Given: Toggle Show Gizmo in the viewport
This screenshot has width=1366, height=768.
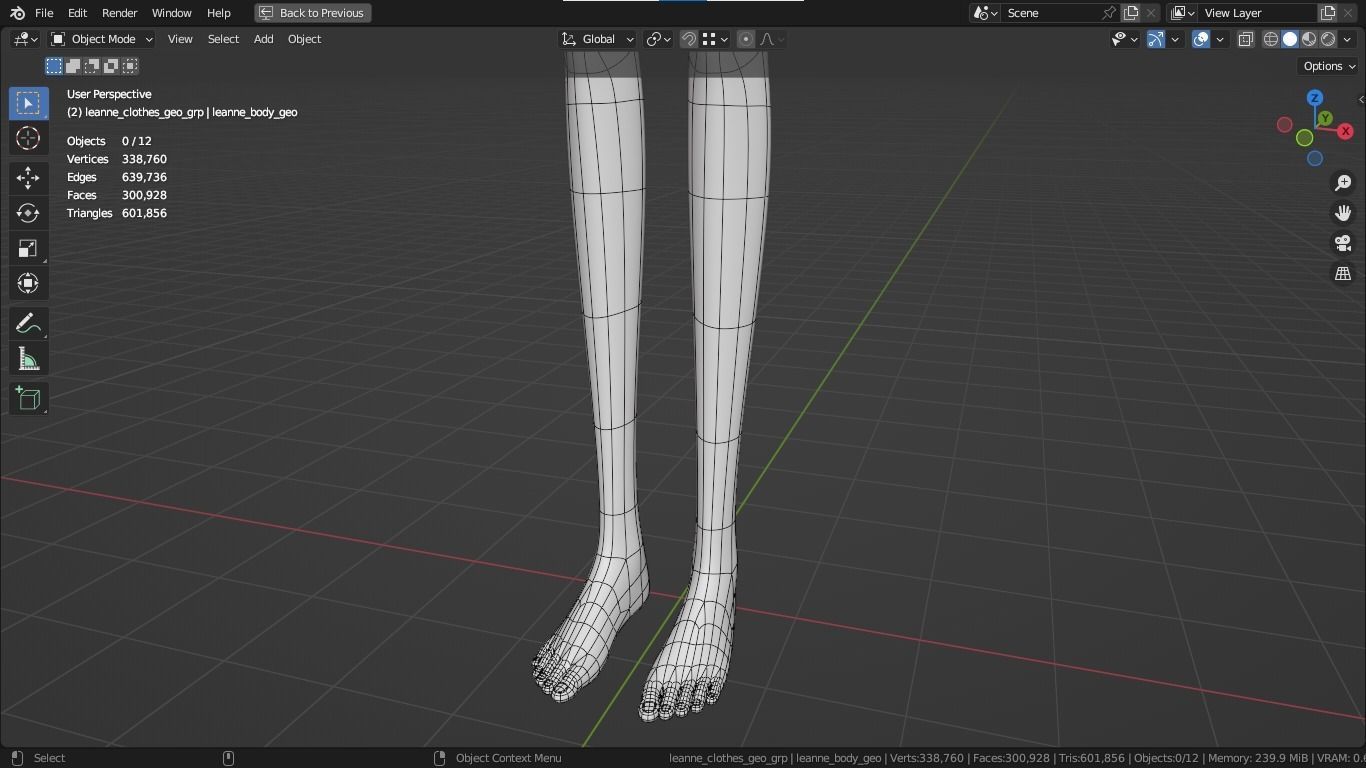Looking at the screenshot, I should click(1155, 39).
